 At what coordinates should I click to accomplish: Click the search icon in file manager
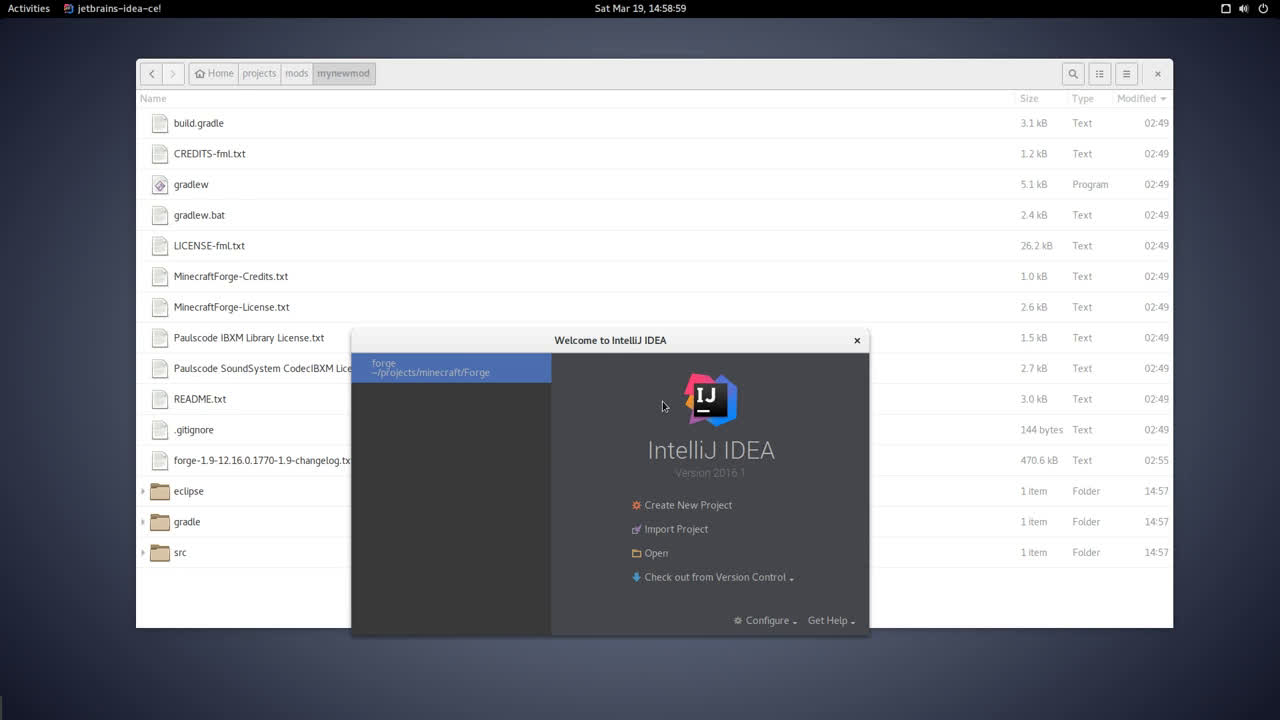coord(1073,73)
